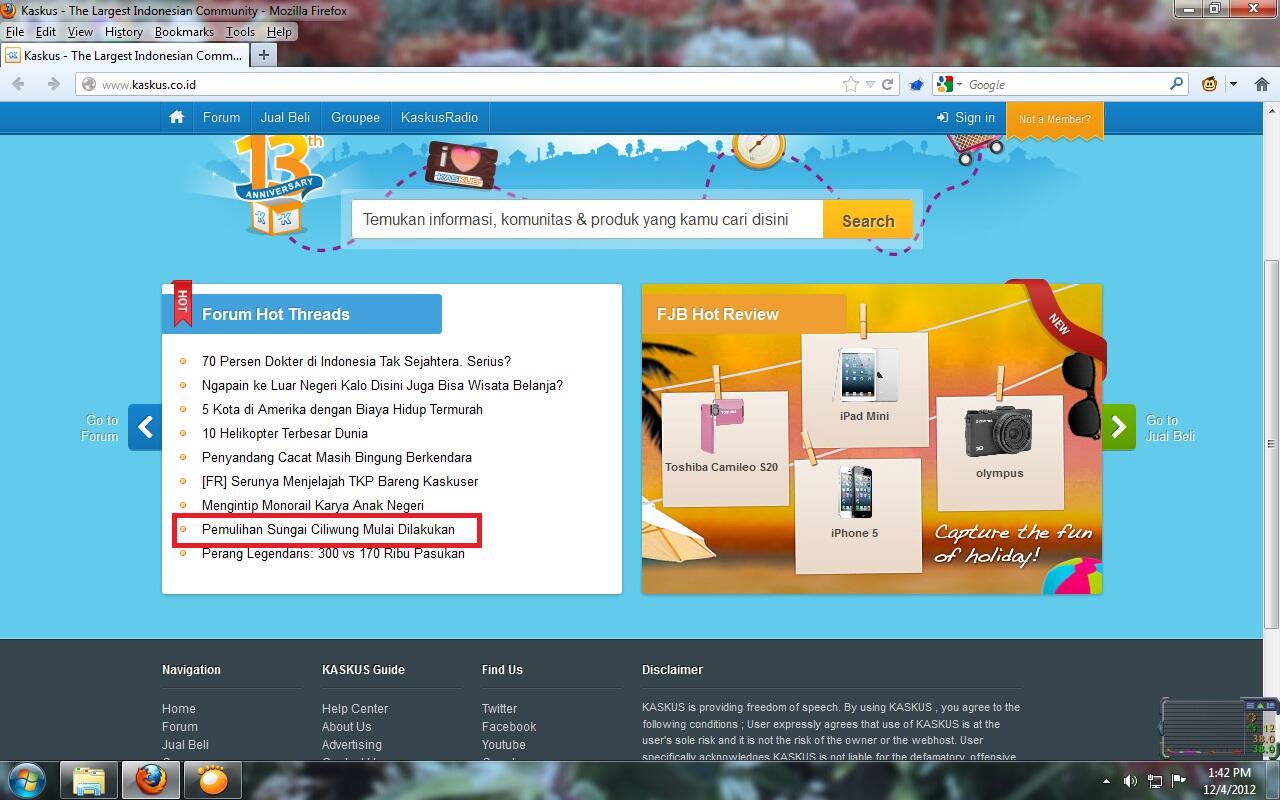Open Twitter link under Find Us
The height and width of the screenshot is (800, 1280).
[x=499, y=709]
